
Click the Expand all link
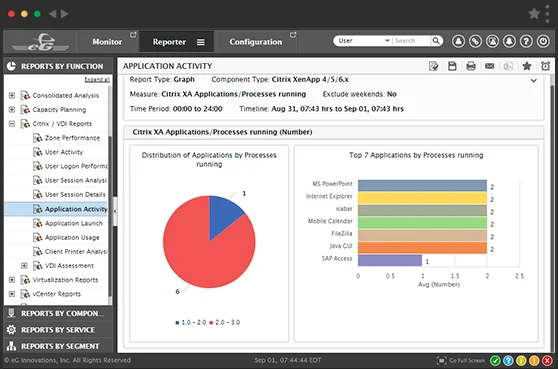[x=97, y=80]
